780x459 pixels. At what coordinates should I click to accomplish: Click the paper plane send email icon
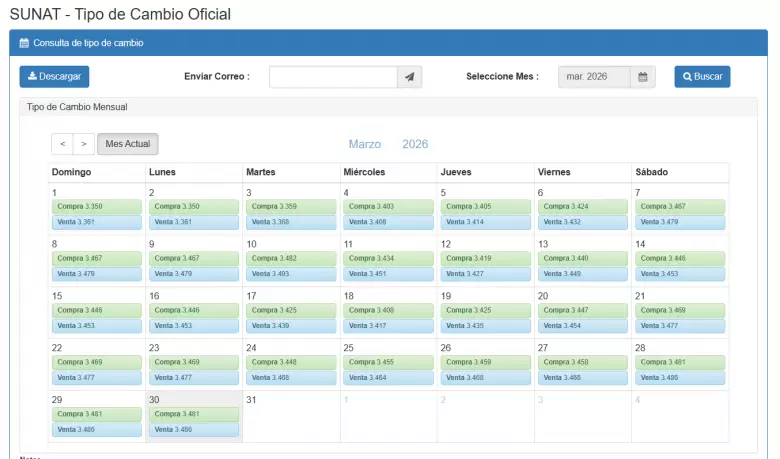409,77
